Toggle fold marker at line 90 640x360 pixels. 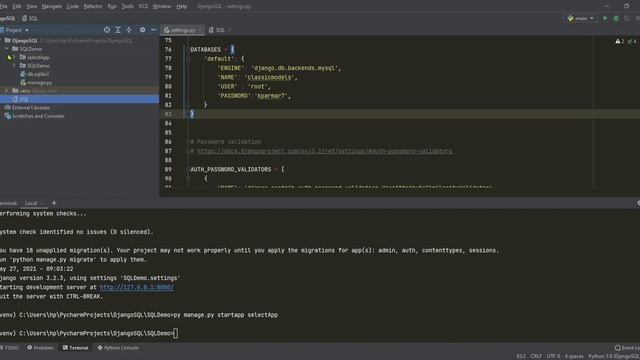(x=188, y=178)
